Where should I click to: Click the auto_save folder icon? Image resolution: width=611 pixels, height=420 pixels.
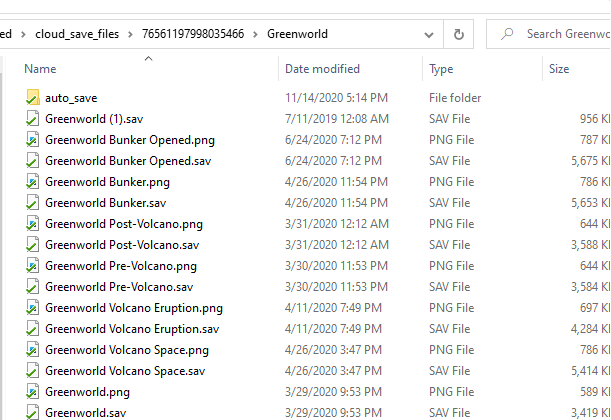tap(33, 98)
